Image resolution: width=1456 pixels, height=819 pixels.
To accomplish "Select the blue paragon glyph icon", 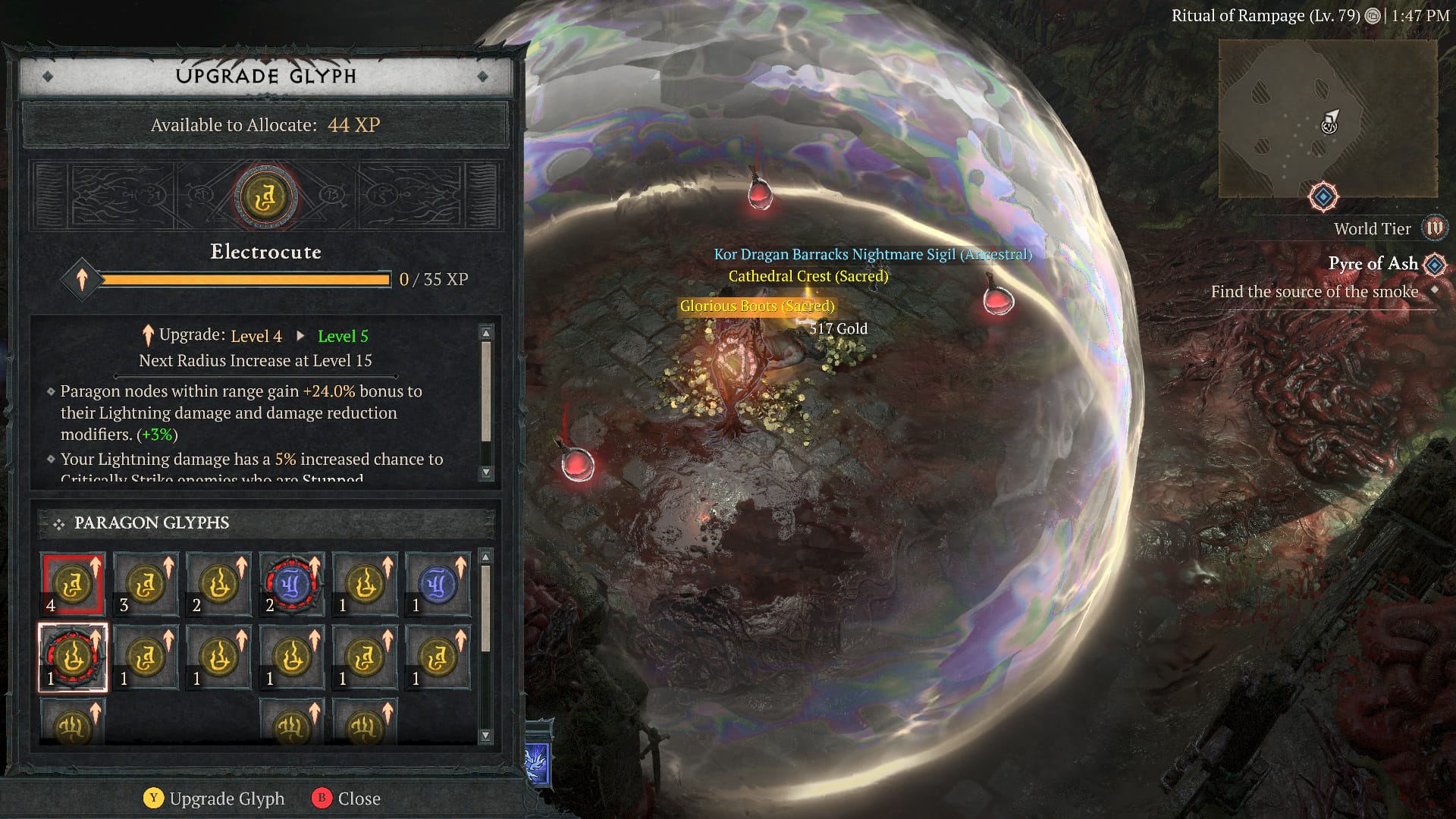I will point(438,585).
